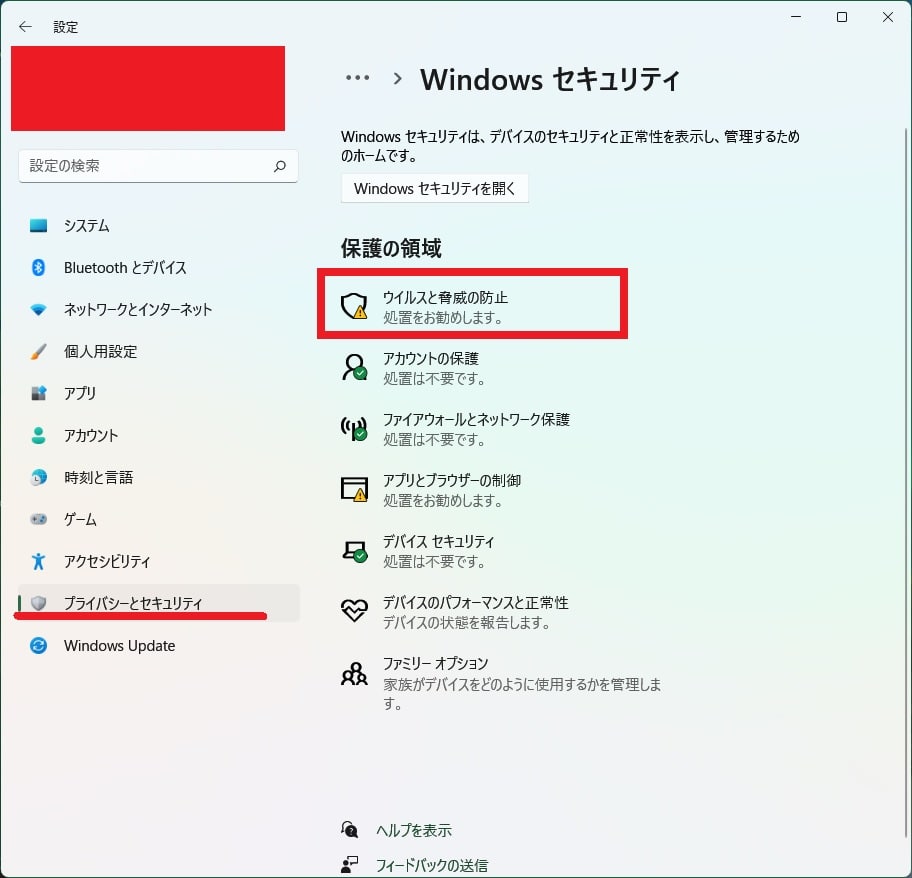Click the アカウント person icon
This screenshot has height=878, width=912.
point(38,436)
